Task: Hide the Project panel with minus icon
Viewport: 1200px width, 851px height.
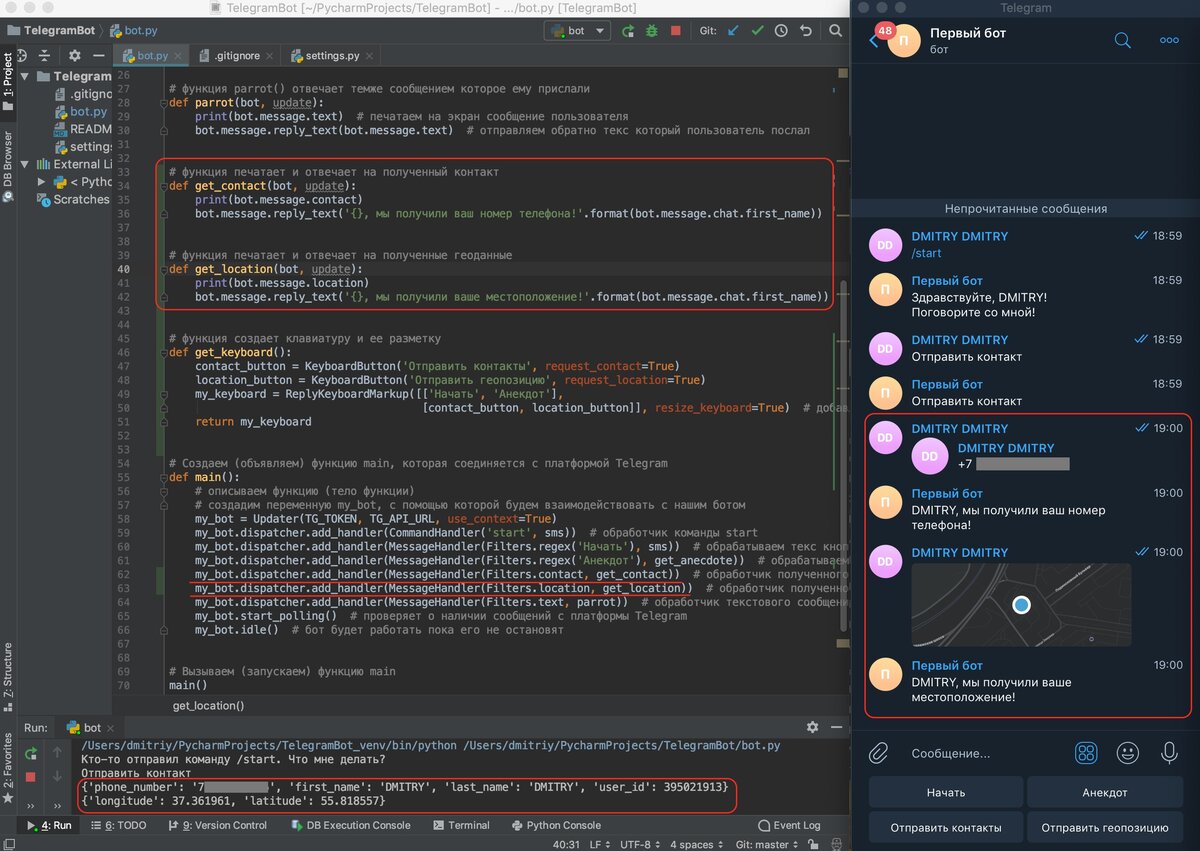Action: (x=98, y=56)
